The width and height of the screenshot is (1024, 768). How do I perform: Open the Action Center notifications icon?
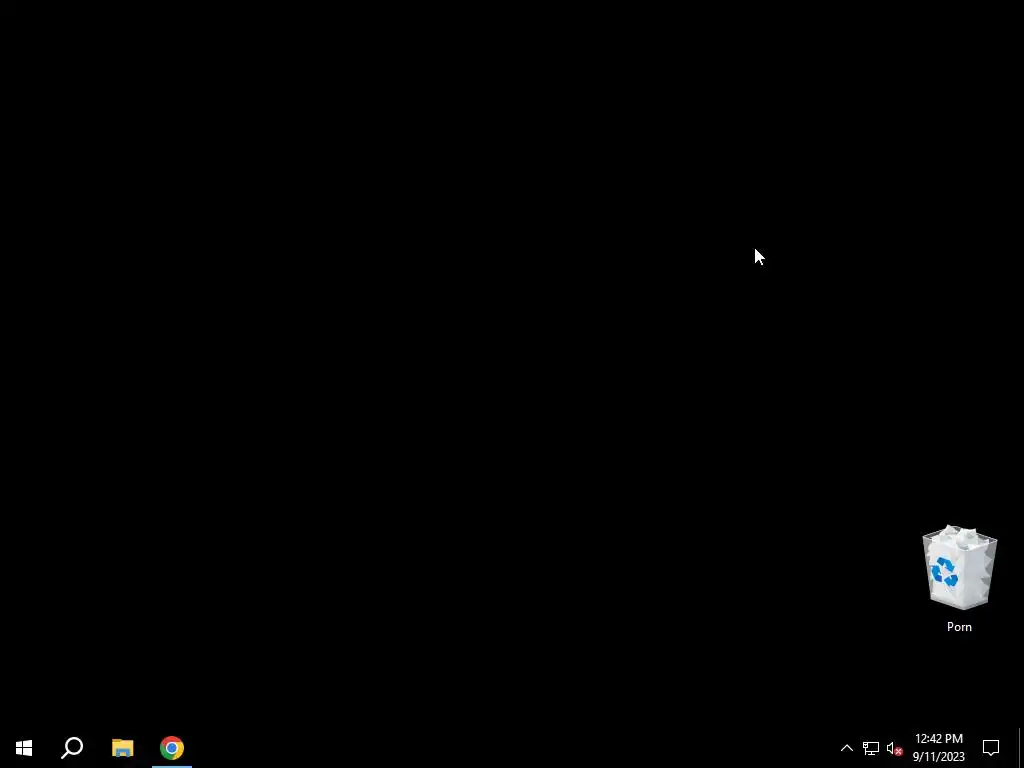click(991, 748)
